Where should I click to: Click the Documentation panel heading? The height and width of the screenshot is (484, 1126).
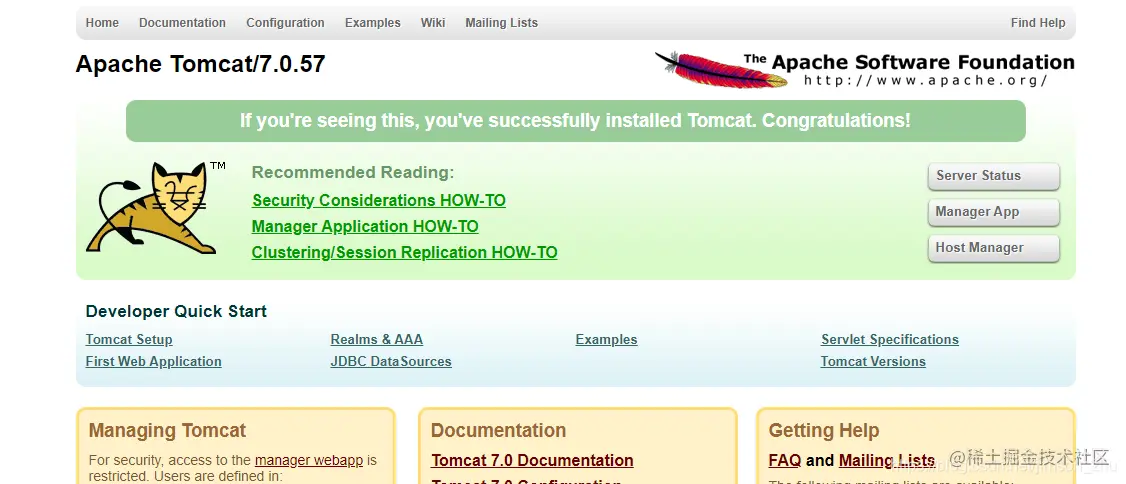tap(498, 431)
